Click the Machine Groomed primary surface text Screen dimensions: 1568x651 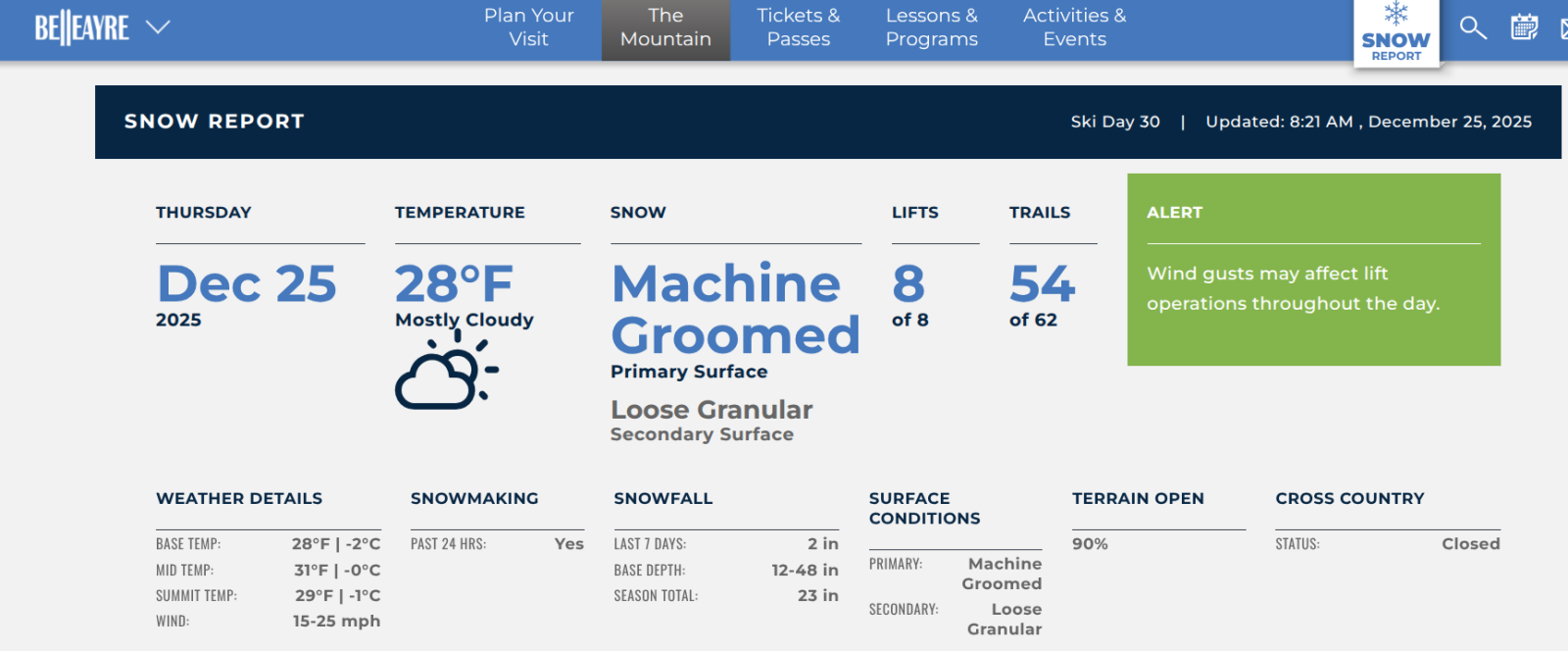click(x=735, y=310)
